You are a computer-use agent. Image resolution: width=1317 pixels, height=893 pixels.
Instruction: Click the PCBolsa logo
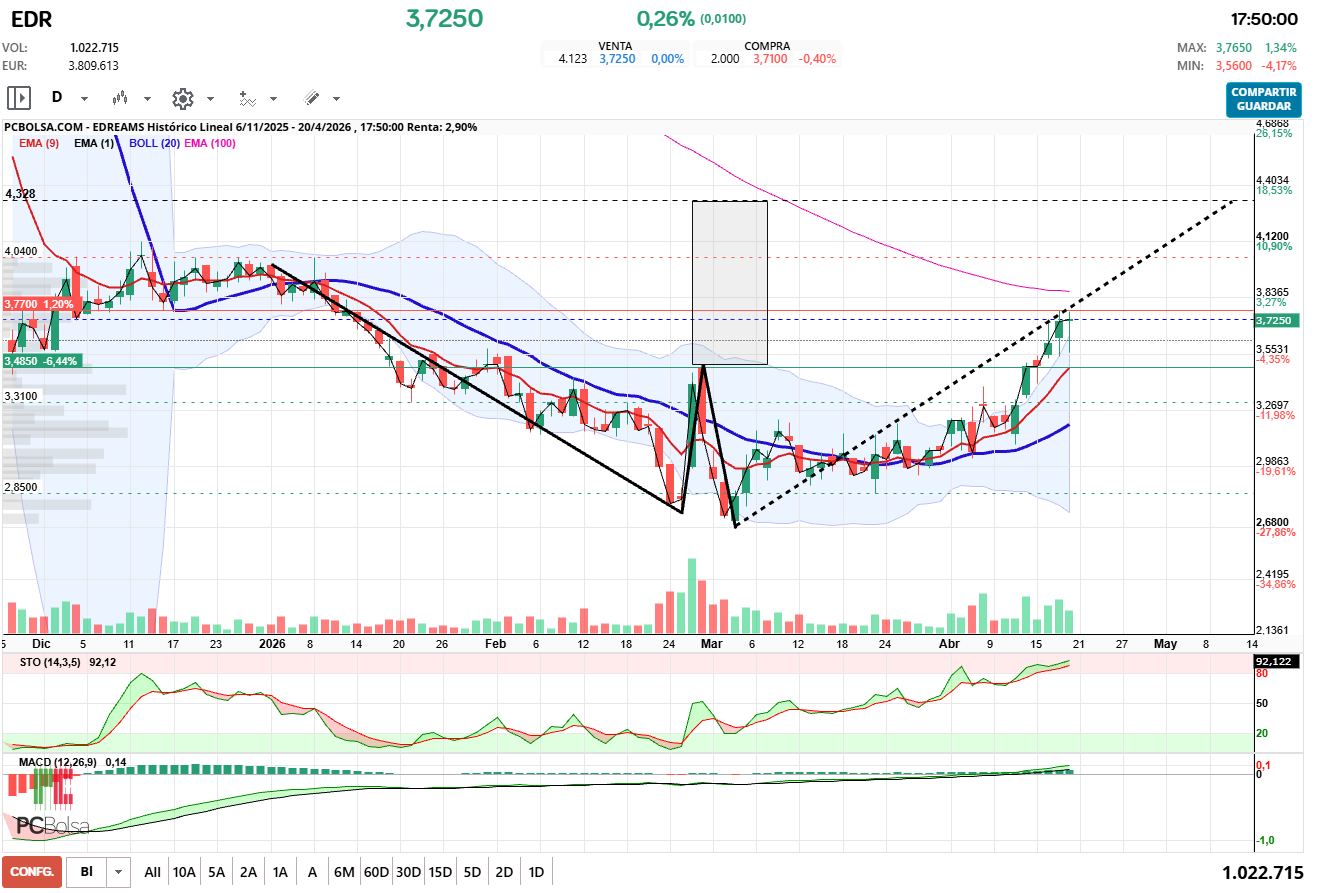point(52,825)
